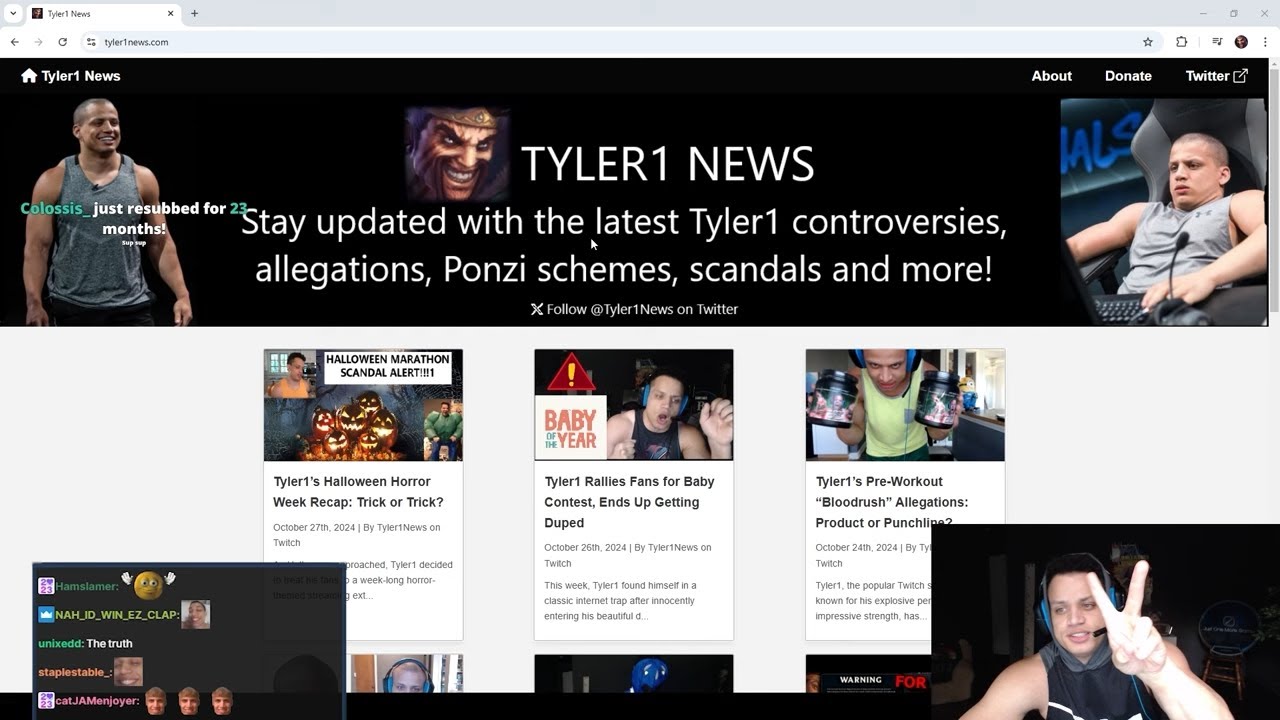Follow @Tyler1News on Twitter link

click(634, 309)
